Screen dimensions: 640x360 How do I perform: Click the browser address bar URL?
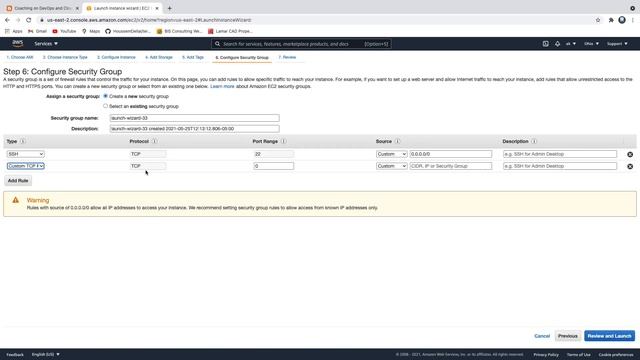click(x=149, y=20)
